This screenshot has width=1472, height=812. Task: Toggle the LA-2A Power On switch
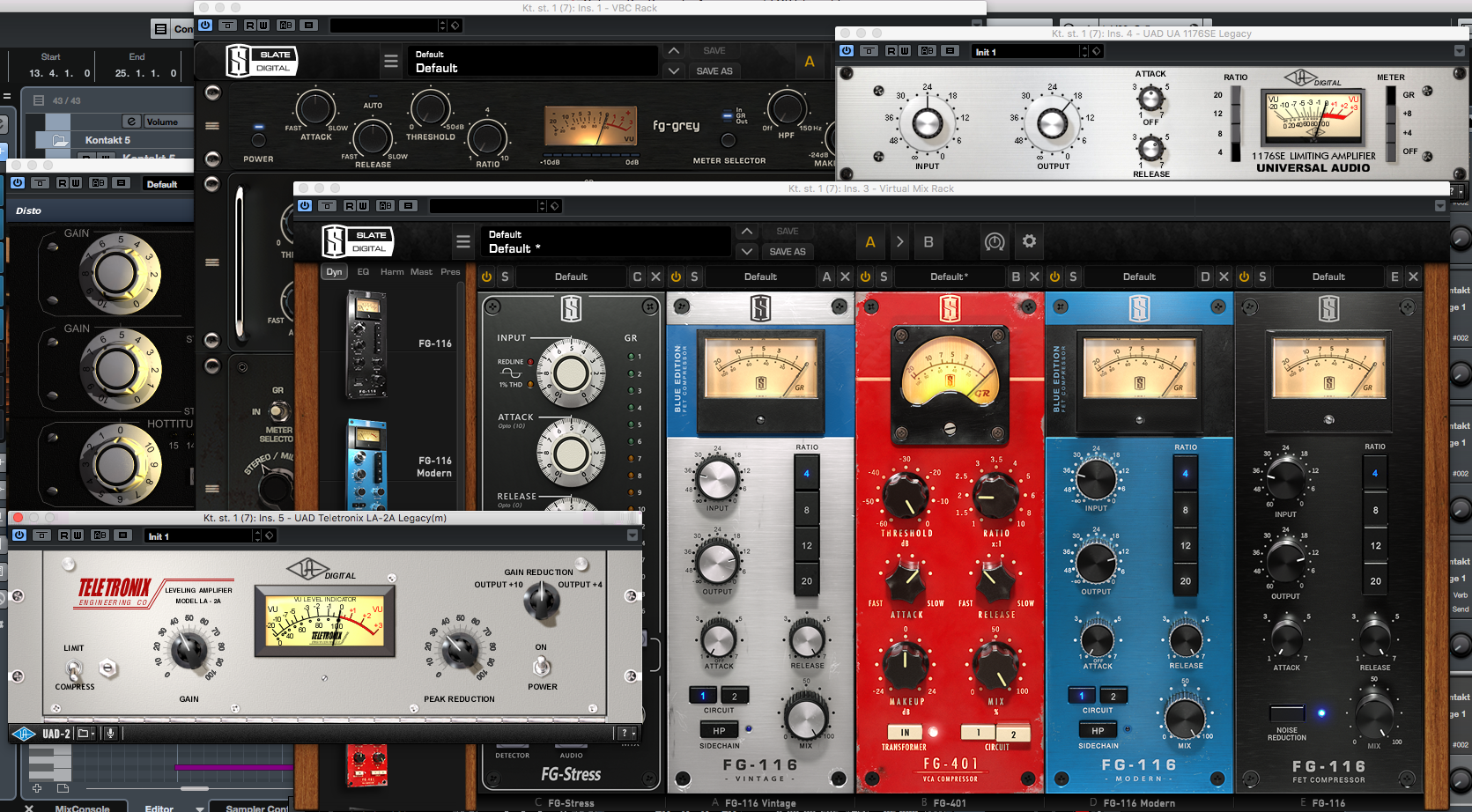(x=542, y=667)
